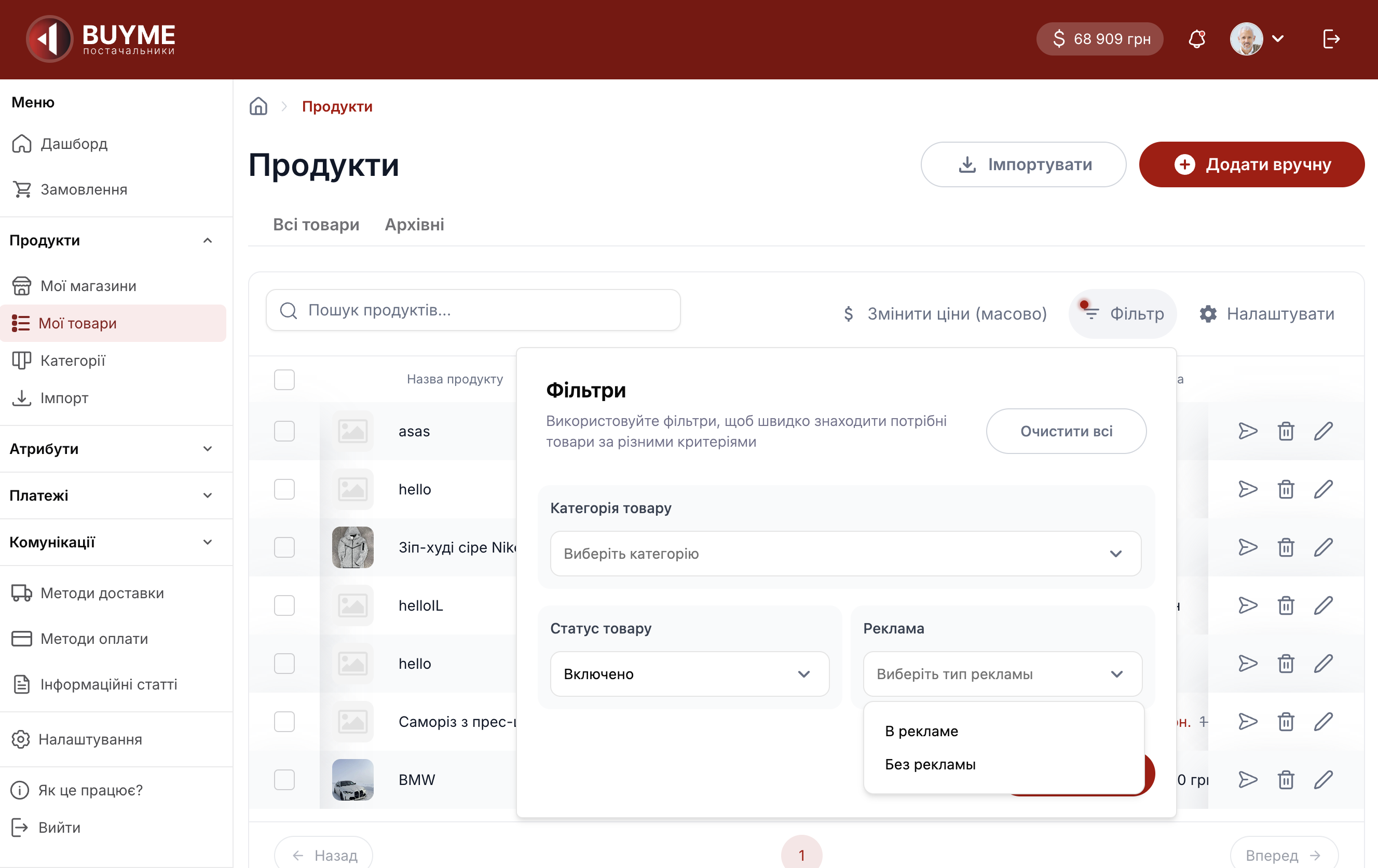Open 'Категорії' section in the sidebar
The image size is (1378, 868).
(x=73, y=361)
